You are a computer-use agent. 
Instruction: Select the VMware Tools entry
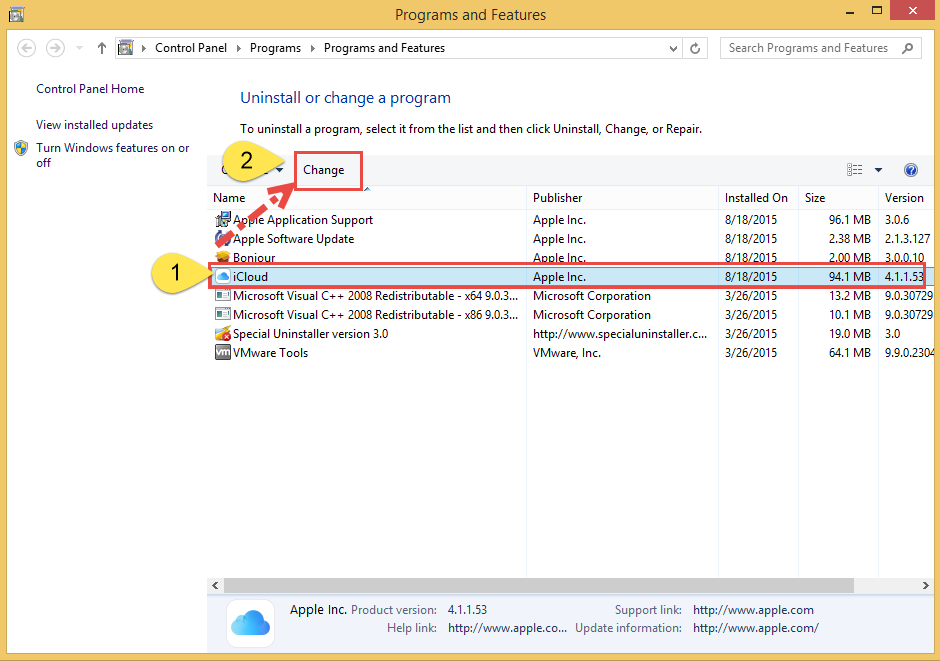270,353
